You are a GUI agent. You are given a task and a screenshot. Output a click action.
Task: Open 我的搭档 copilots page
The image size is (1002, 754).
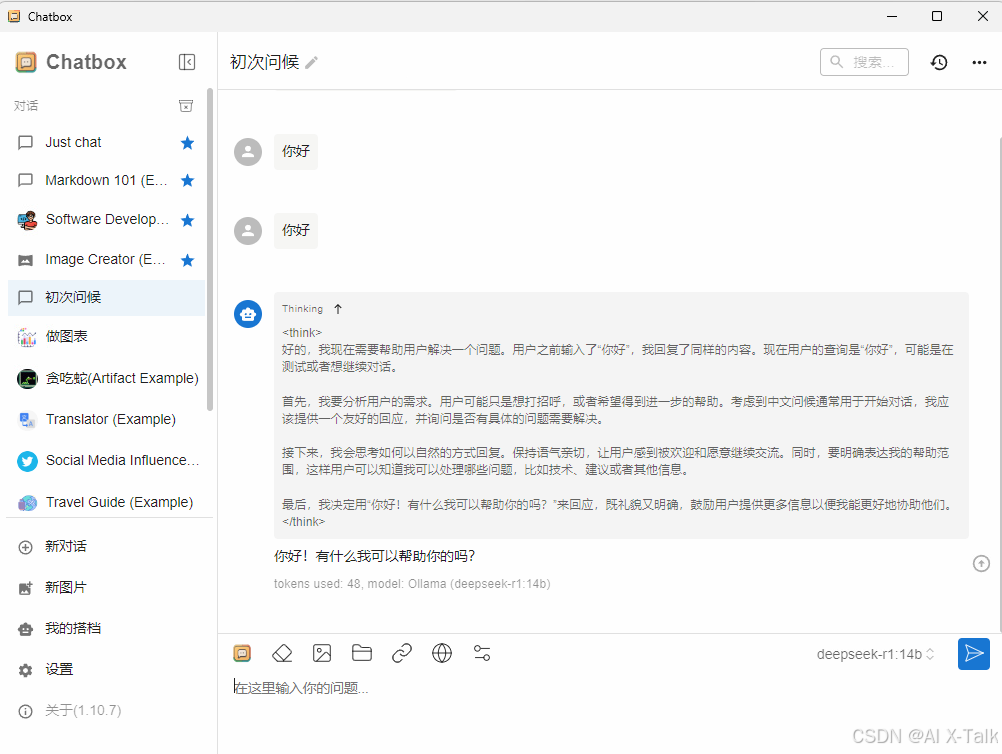[106, 629]
